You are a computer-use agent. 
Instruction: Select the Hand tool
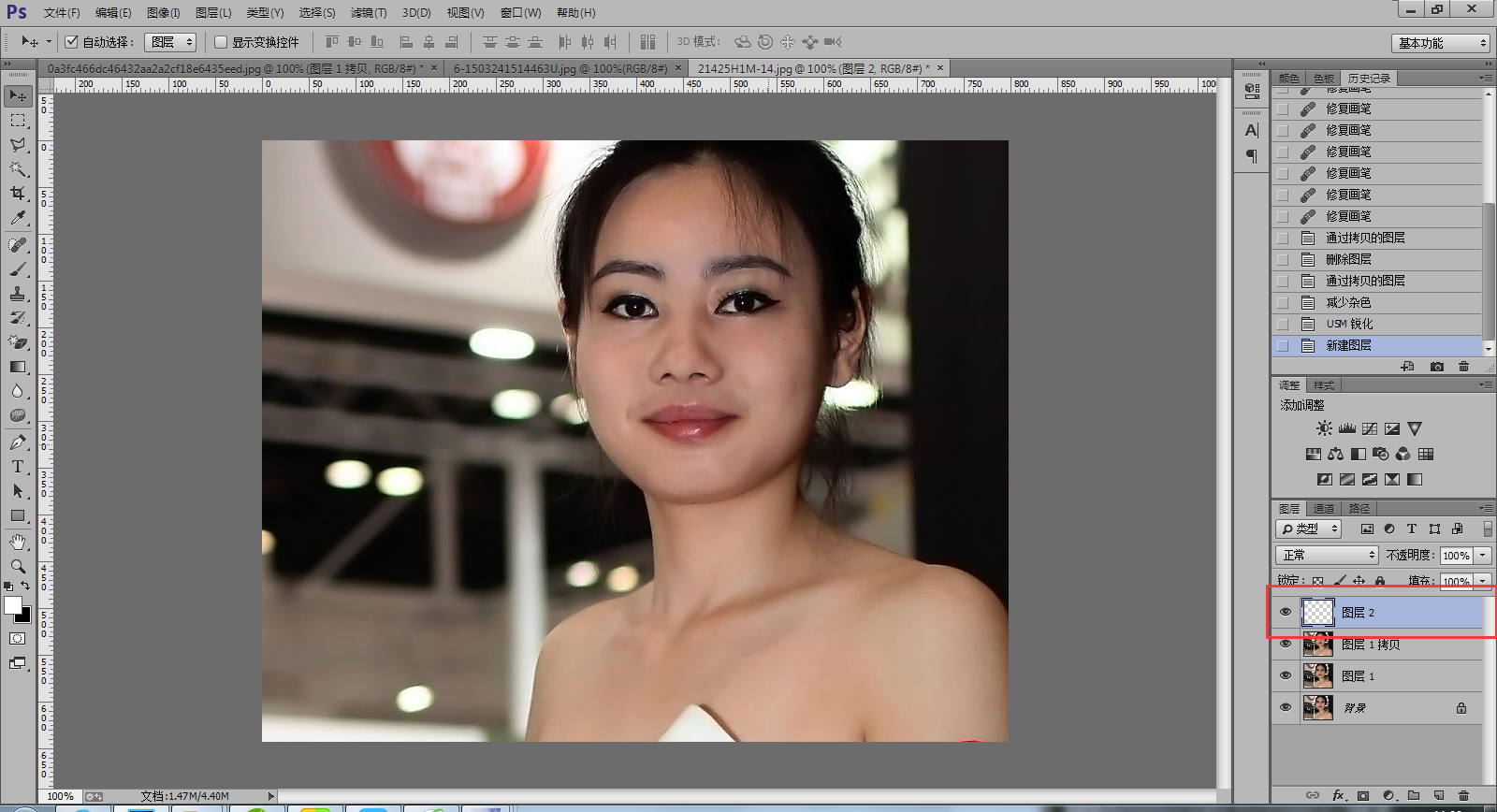click(18, 543)
